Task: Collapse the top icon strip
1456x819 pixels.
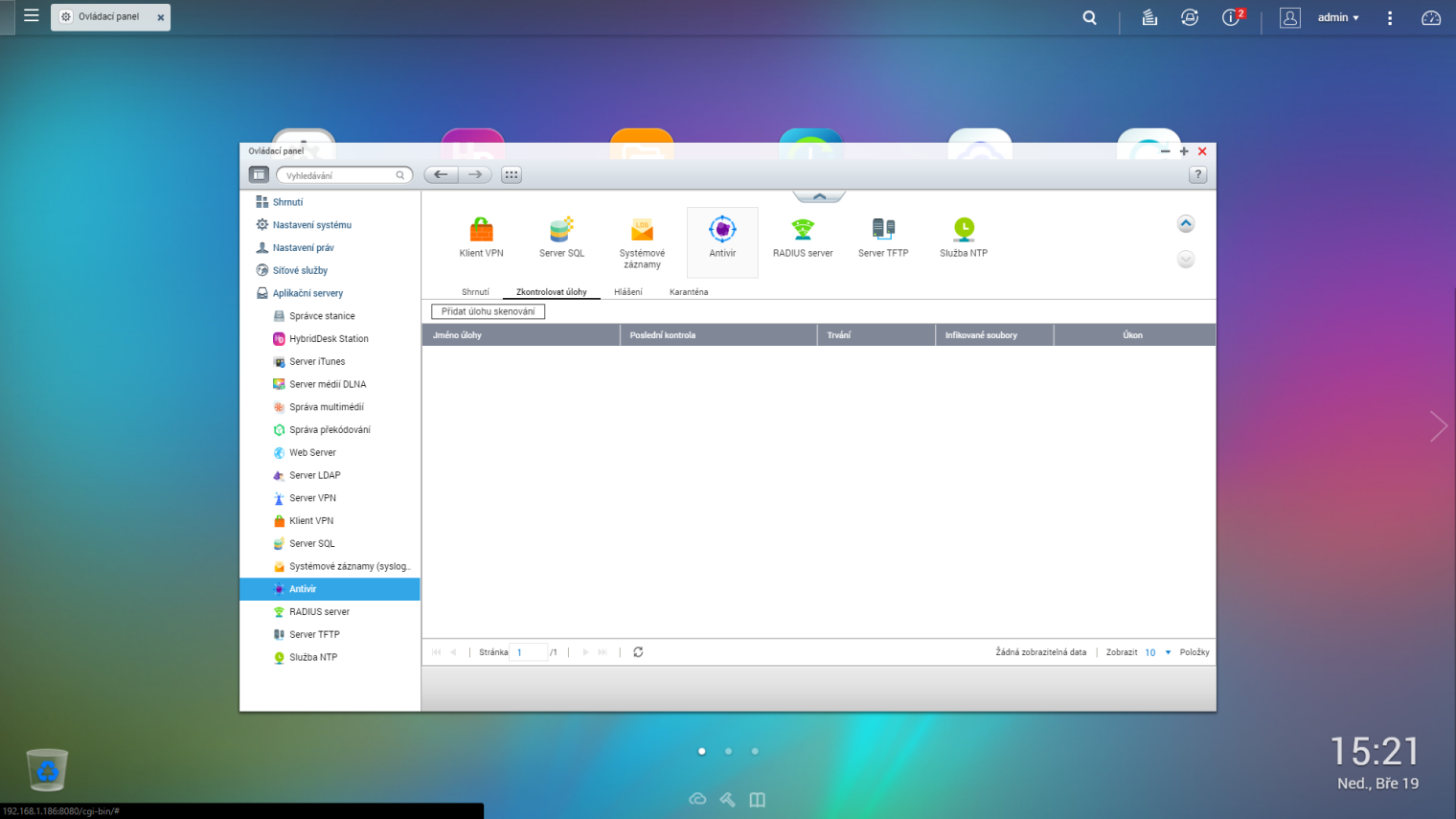Action: [x=819, y=196]
